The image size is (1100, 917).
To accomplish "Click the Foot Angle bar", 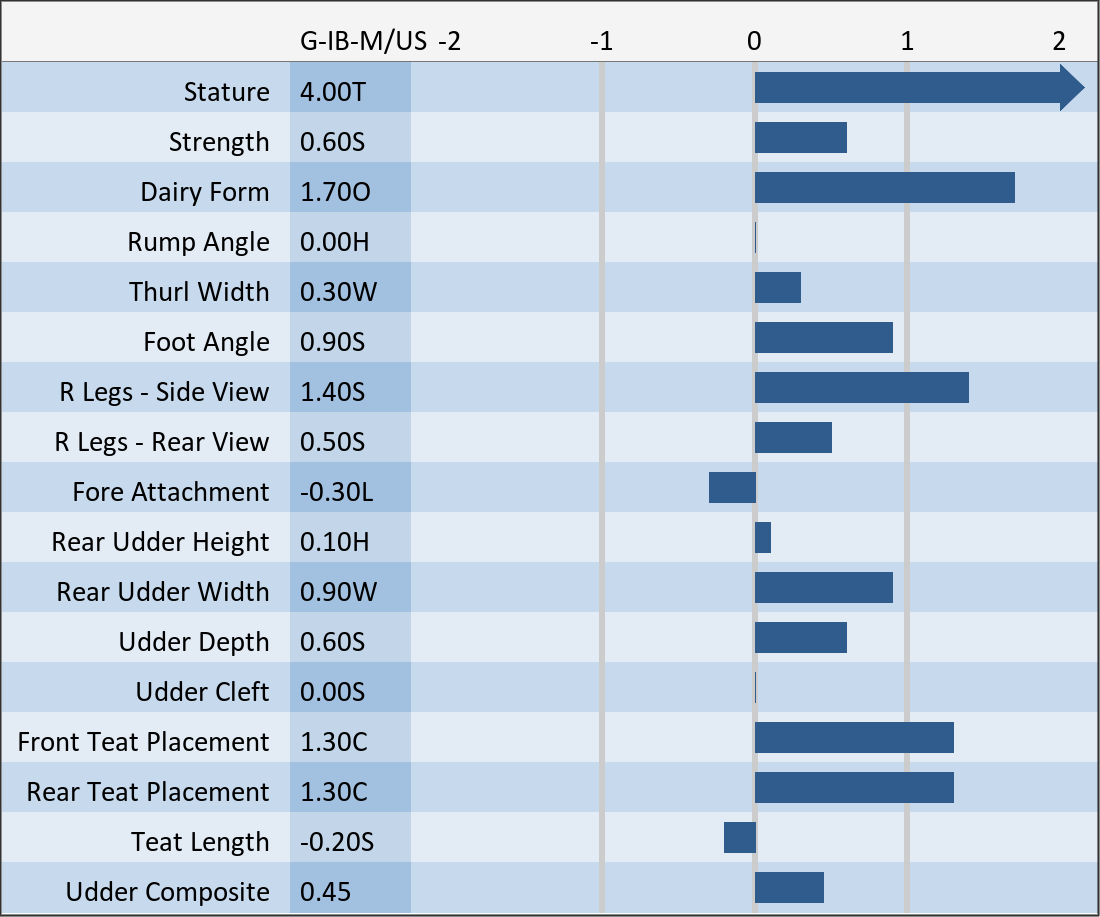I will (x=823, y=338).
